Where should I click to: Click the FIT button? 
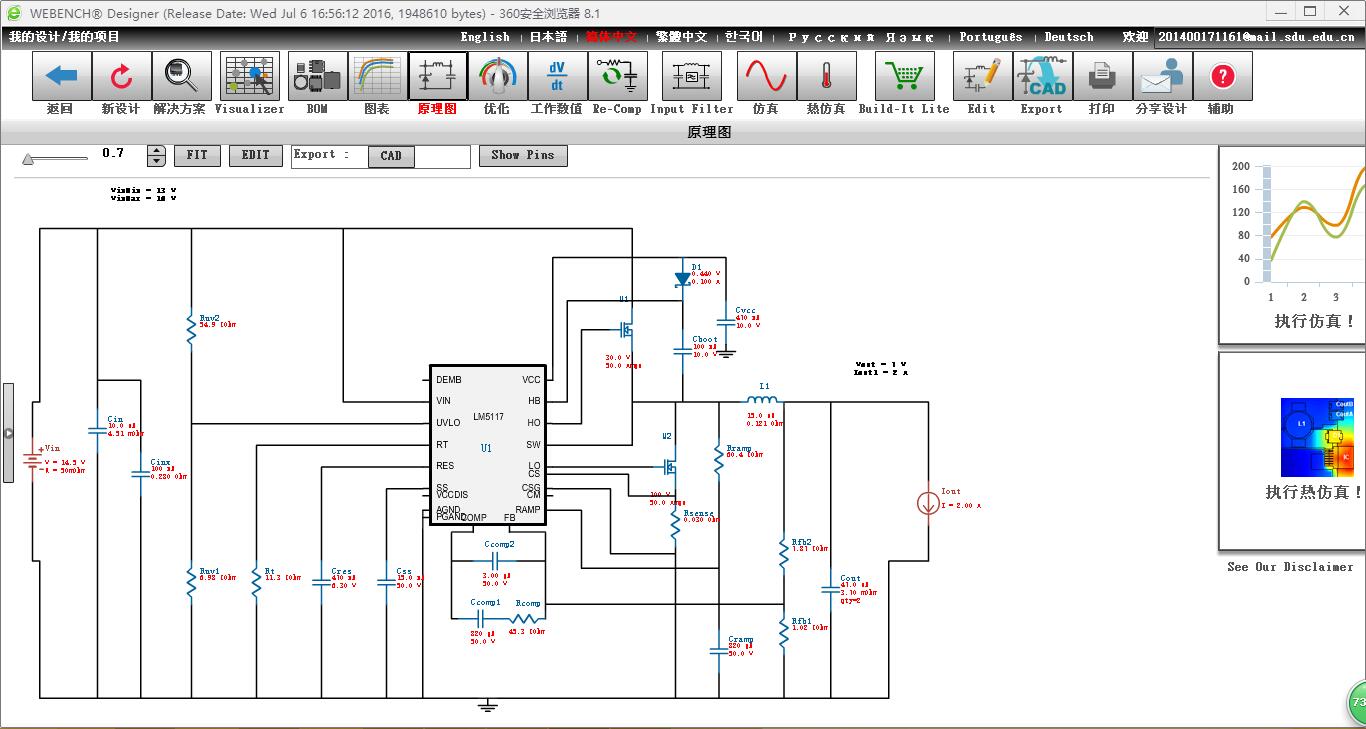(x=197, y=155)
